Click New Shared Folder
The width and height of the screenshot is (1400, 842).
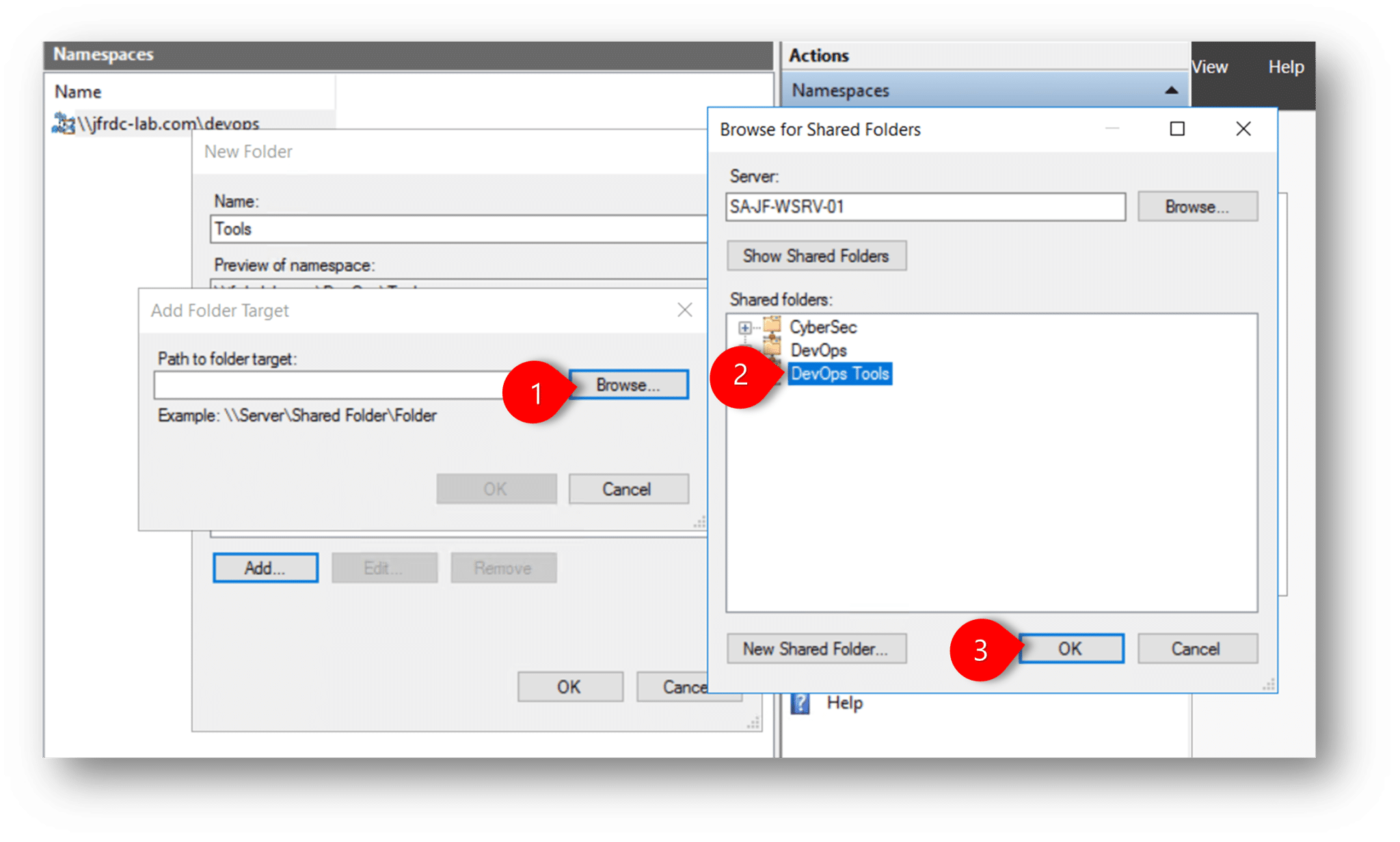coord(816,649)
